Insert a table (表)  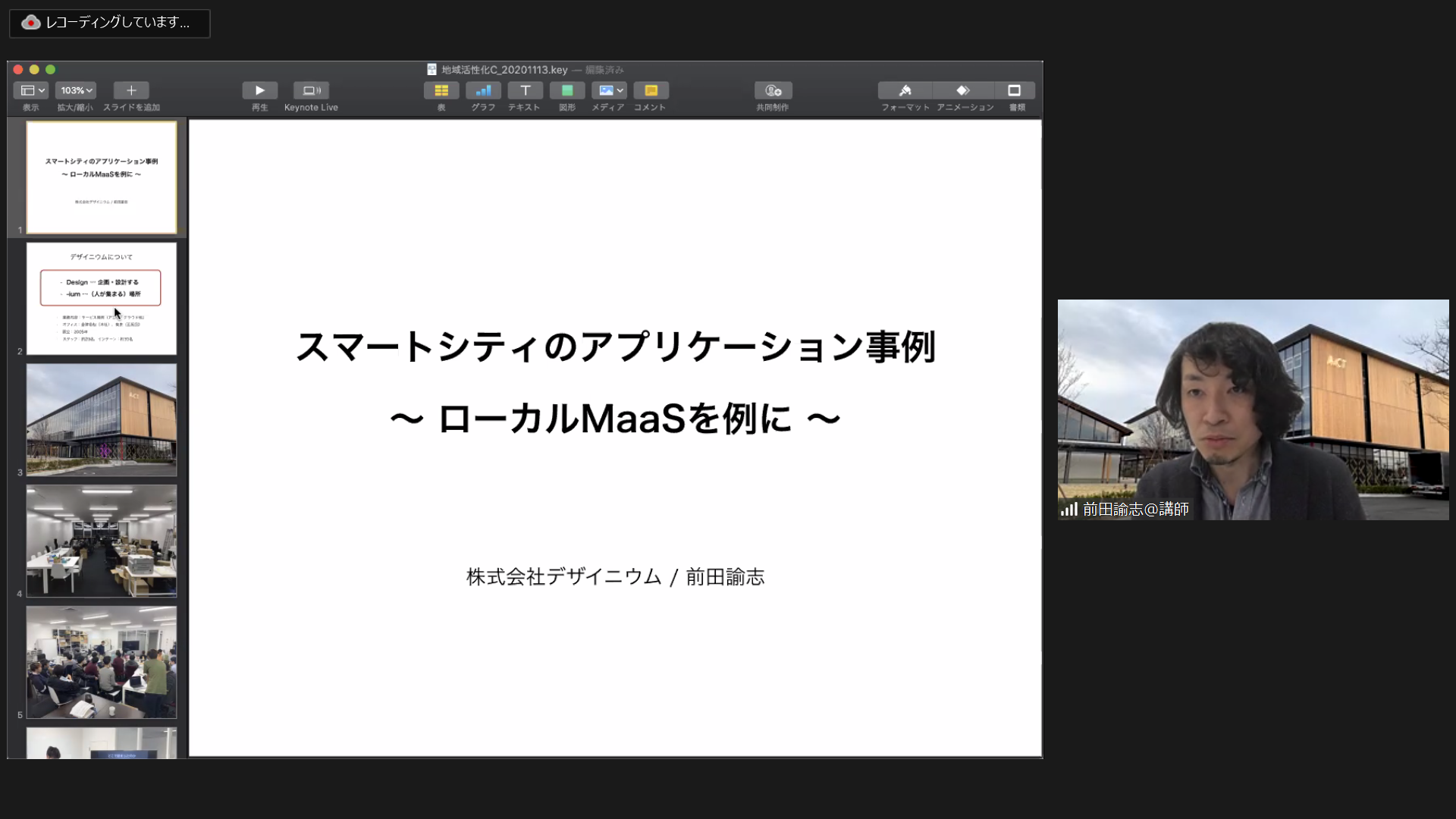coord(441,90)
